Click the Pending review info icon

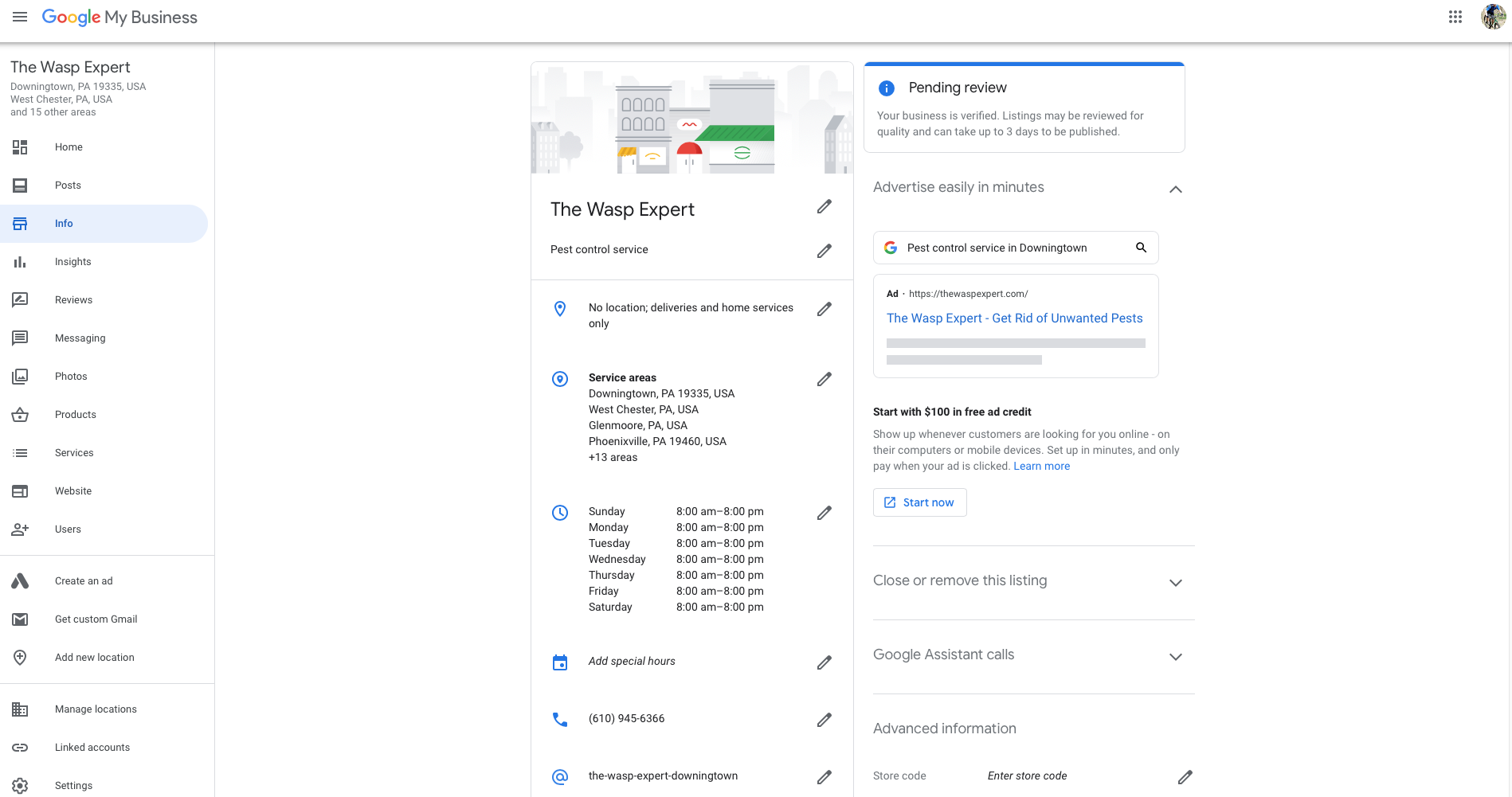coord(887,88)
